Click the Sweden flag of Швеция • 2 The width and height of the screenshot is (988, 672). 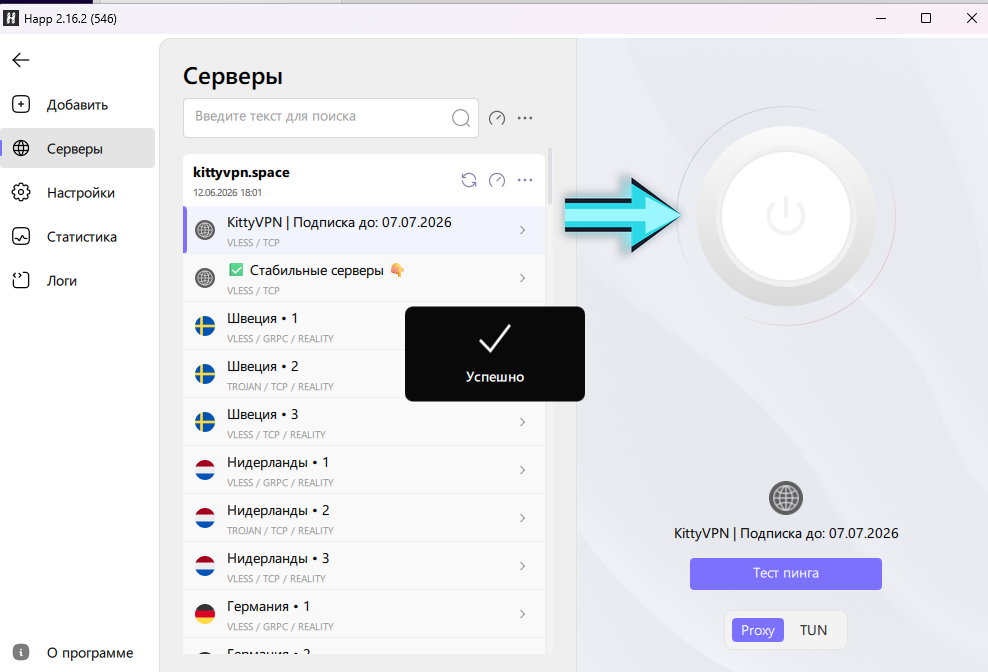(x=205, y=374)
